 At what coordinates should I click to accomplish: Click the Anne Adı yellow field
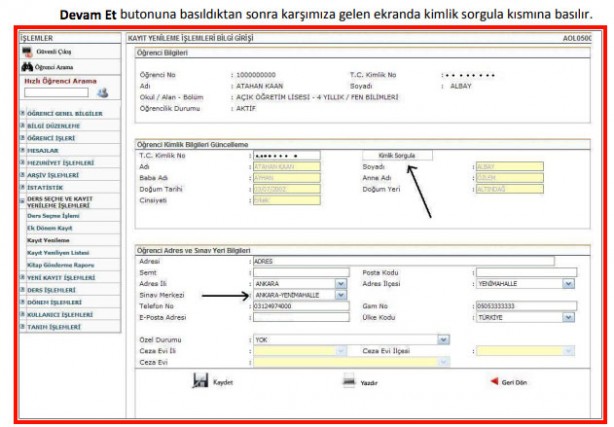pos(510,178)
